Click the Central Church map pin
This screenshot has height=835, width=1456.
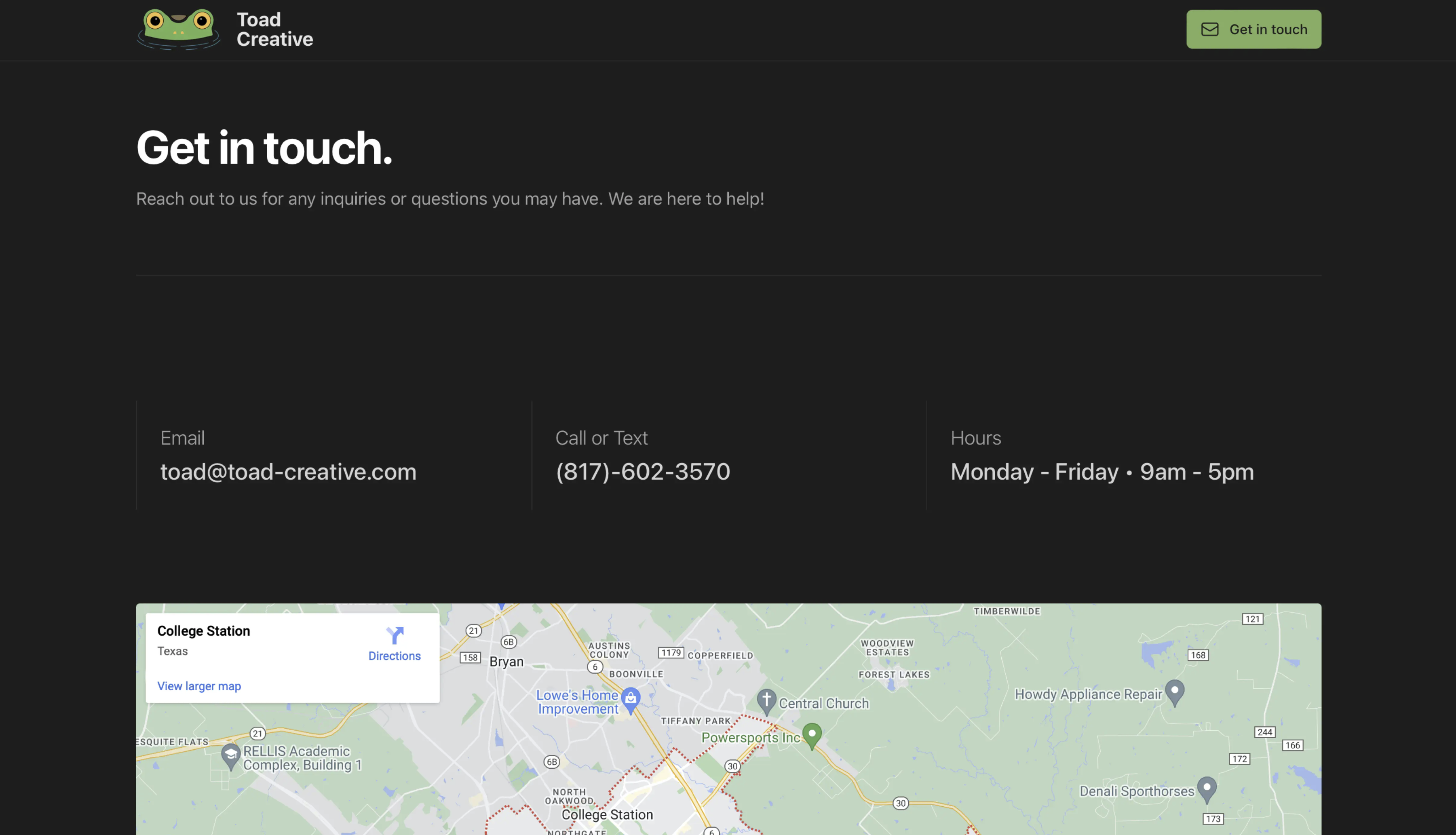767,702
